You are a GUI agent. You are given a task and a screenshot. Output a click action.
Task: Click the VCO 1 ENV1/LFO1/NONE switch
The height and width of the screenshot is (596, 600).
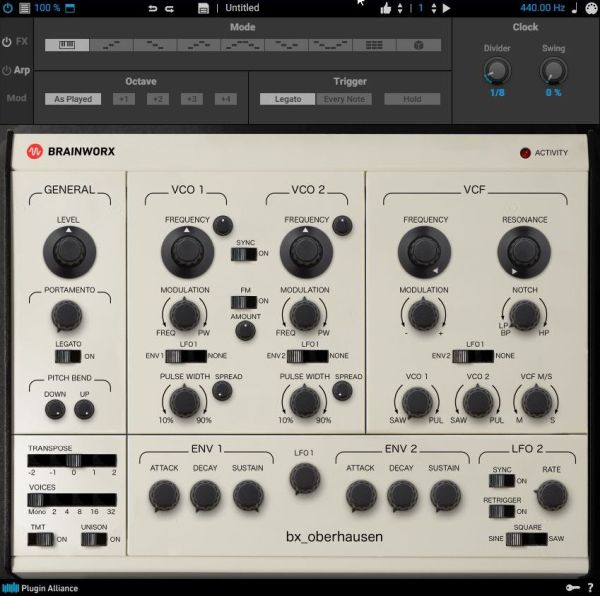186,356
